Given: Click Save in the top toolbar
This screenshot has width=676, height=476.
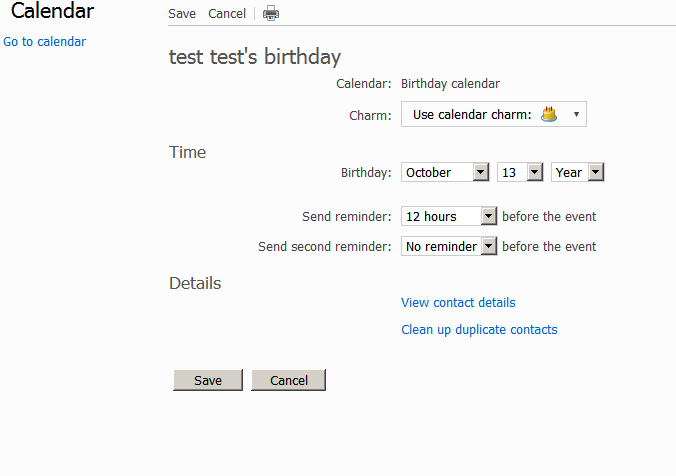Looking at the screenshot, I should (182, 14).
